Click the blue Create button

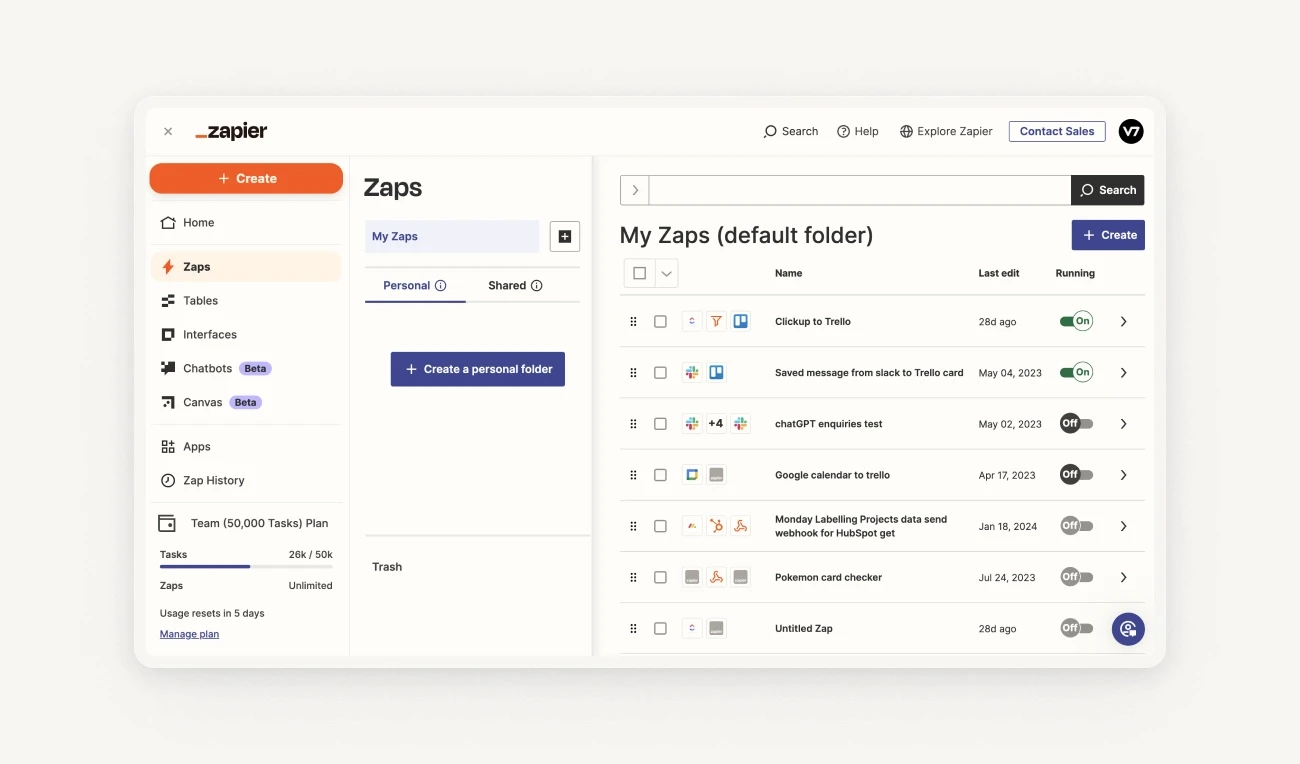(1108, 235)
